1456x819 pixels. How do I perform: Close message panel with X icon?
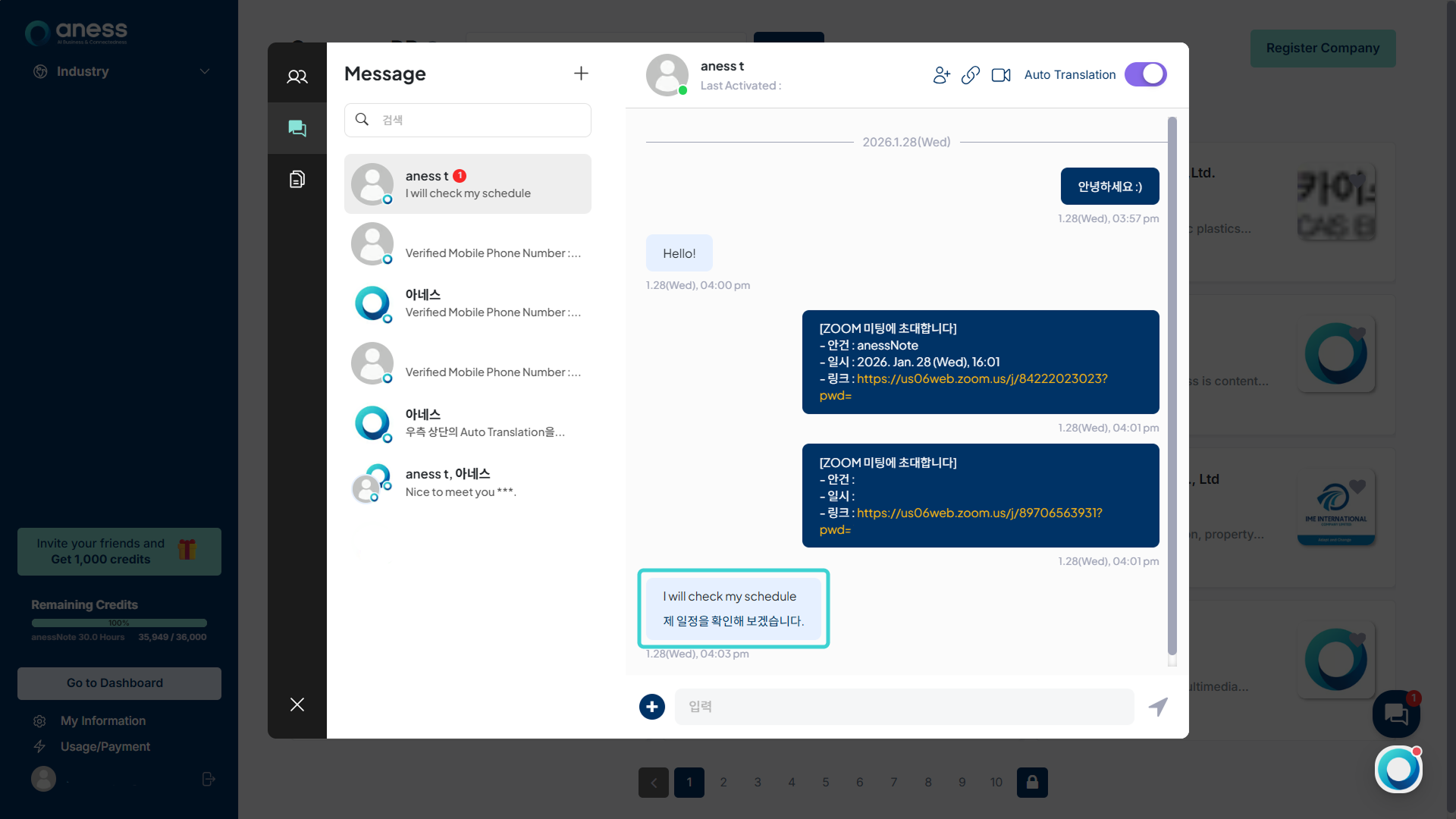click(297, 704)
